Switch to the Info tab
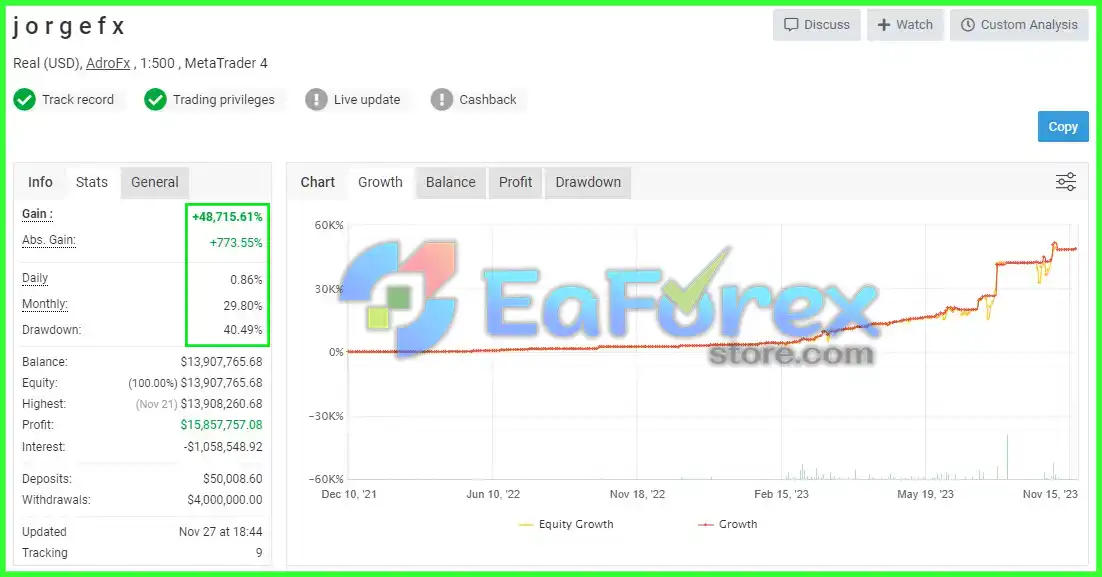 pyautogui.click(x=40, y=182)
